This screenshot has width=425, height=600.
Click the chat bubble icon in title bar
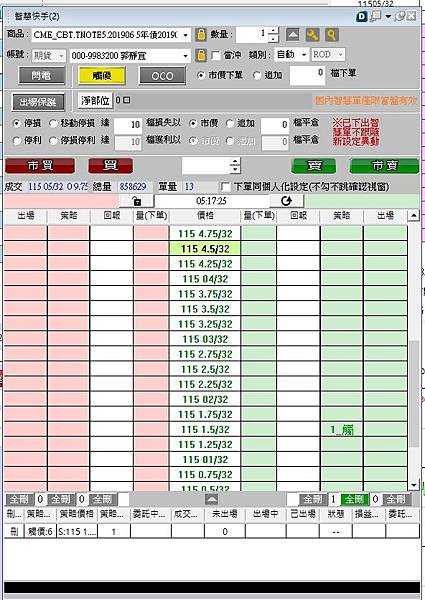click(376, 16)
